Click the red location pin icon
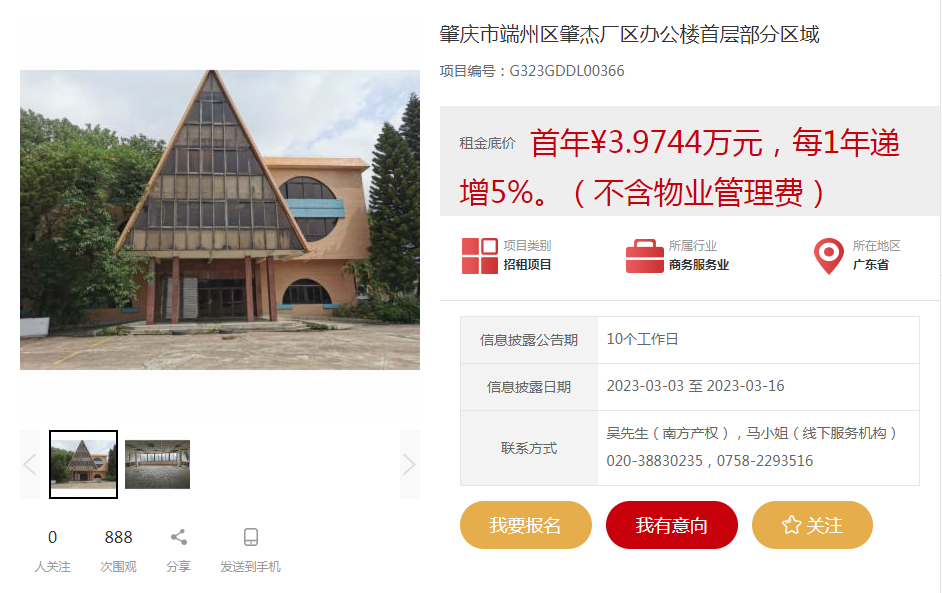Screen dimensions: 942x593 coord(828,256)
